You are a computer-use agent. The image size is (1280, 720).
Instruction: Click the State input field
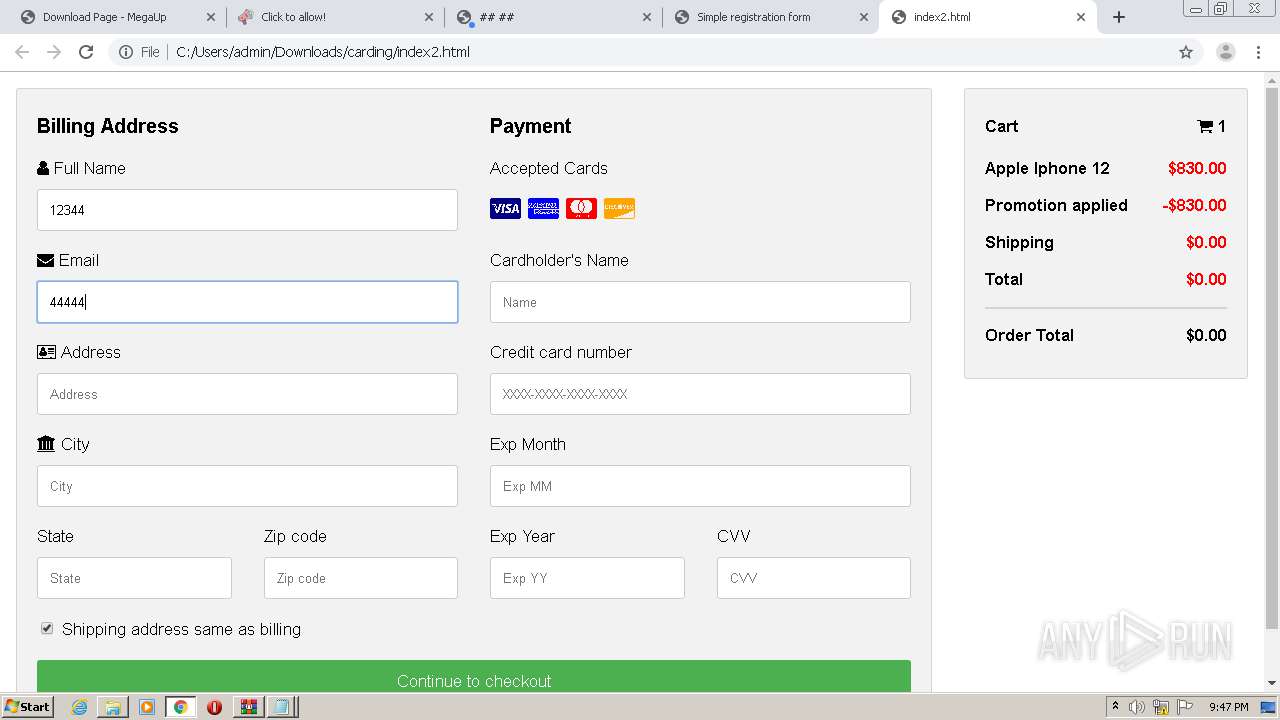coord(134,578)
